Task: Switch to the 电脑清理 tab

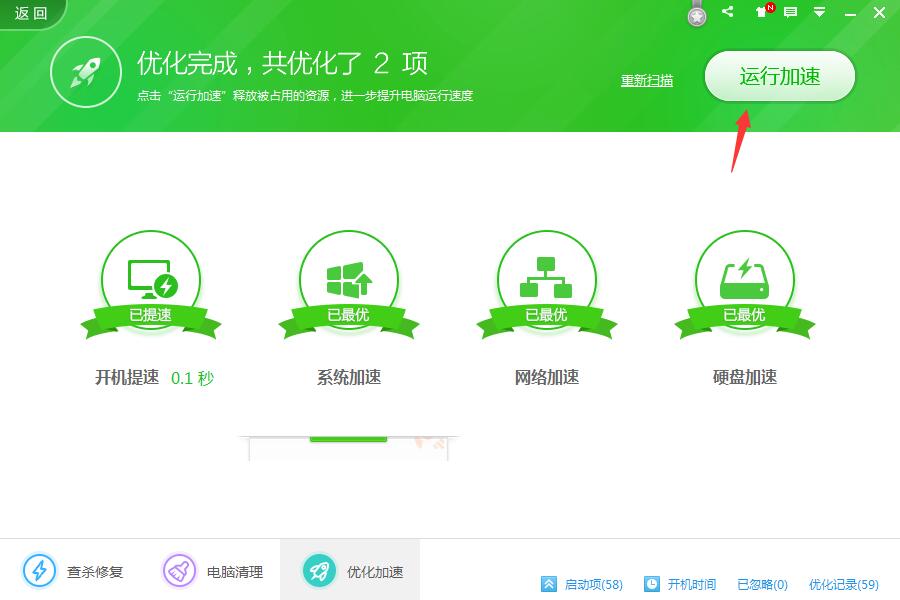Action: [x=212, y=569]
